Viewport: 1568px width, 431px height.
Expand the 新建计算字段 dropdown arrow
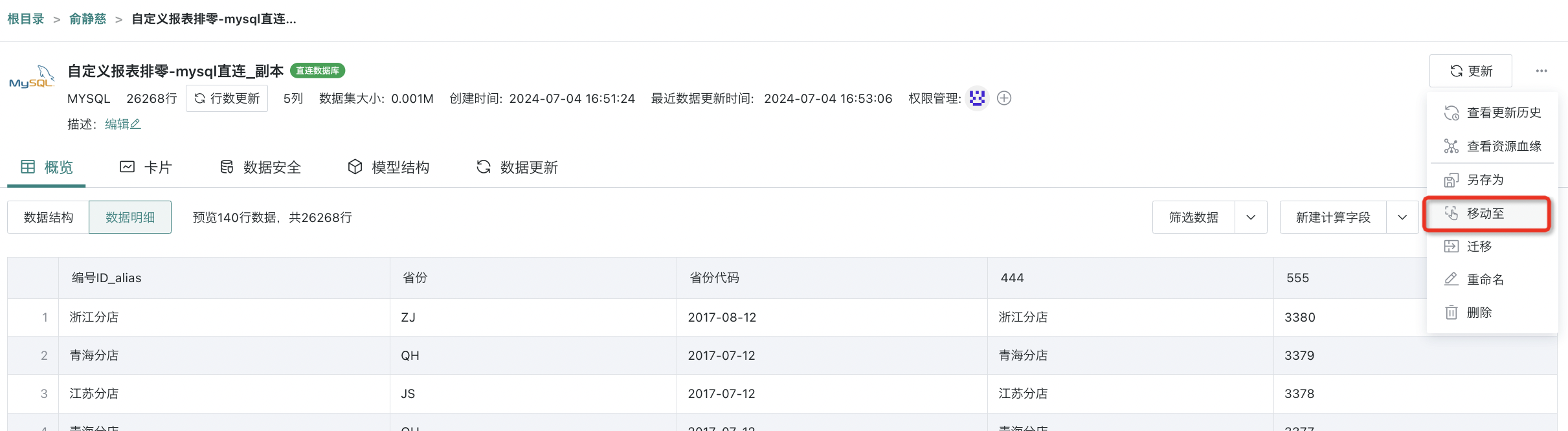click(x=1402, y=217)
